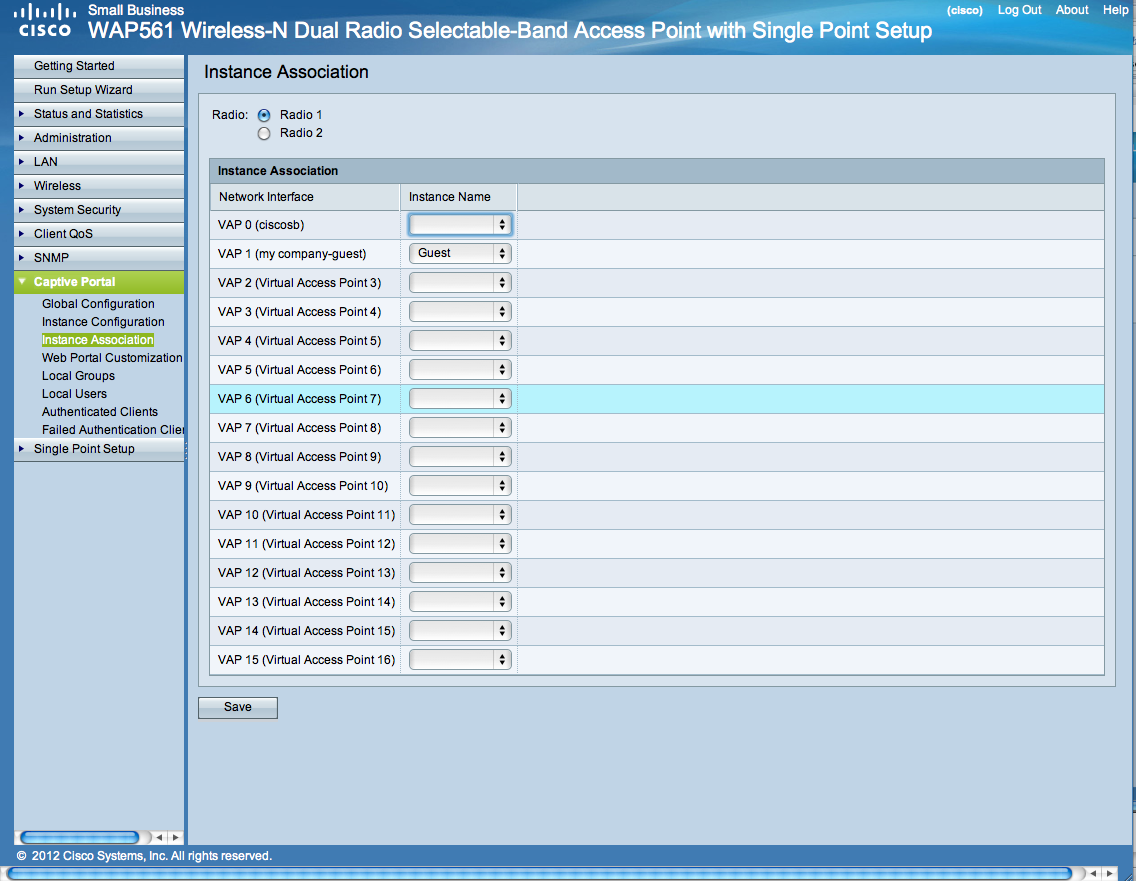Open instance dropdown for VAP 13

460,601
